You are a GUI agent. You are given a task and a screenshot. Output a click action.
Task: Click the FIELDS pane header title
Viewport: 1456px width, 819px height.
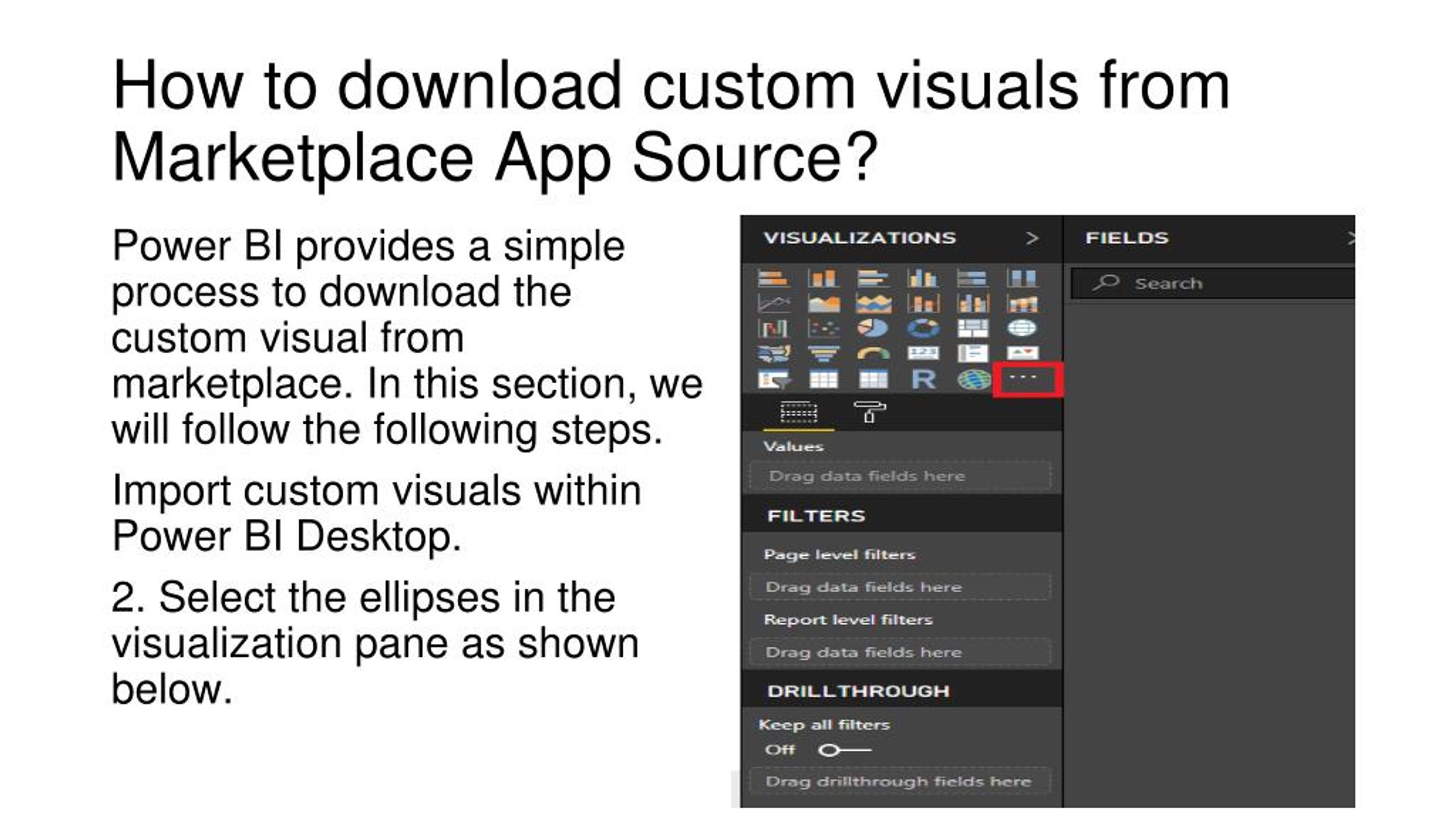(x=1127, y=238)
